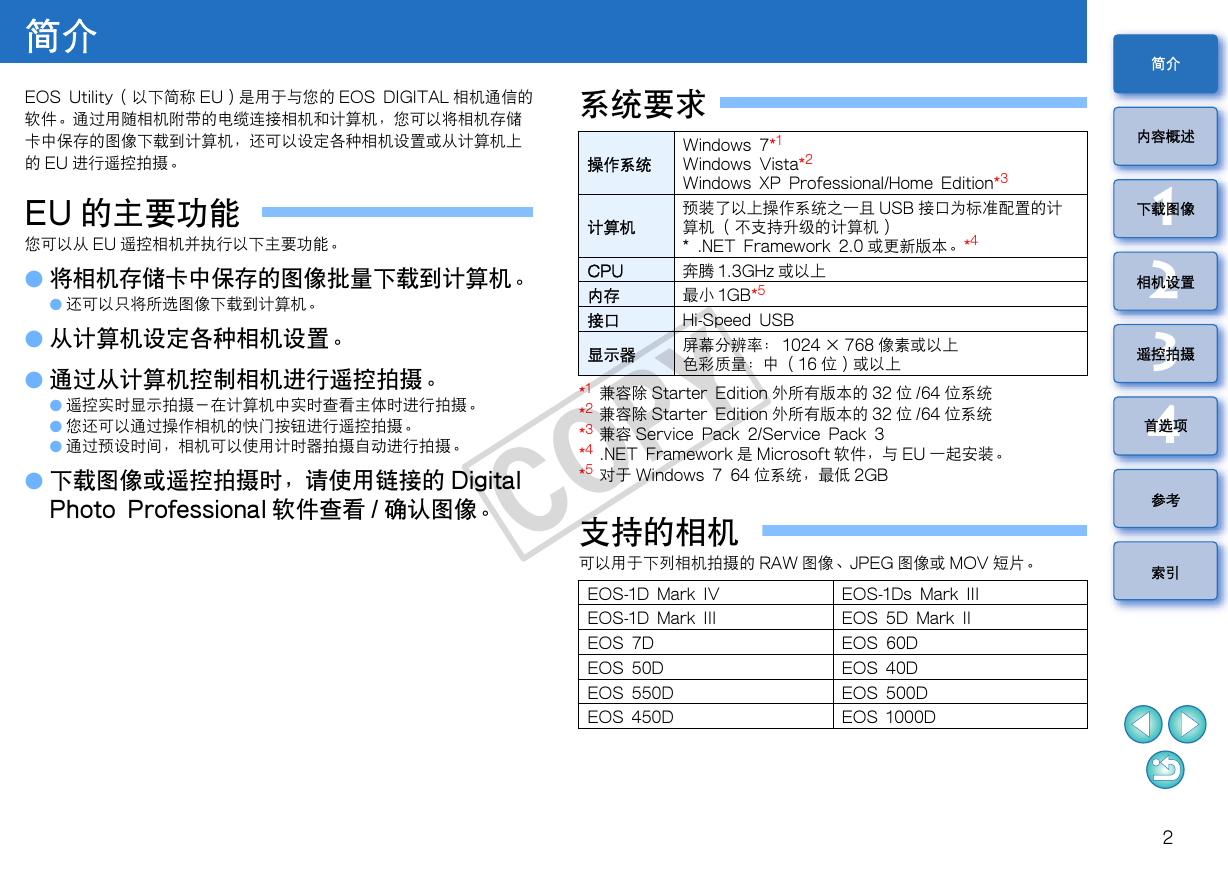Select the 计算机 row header

[x=627, y=227]
